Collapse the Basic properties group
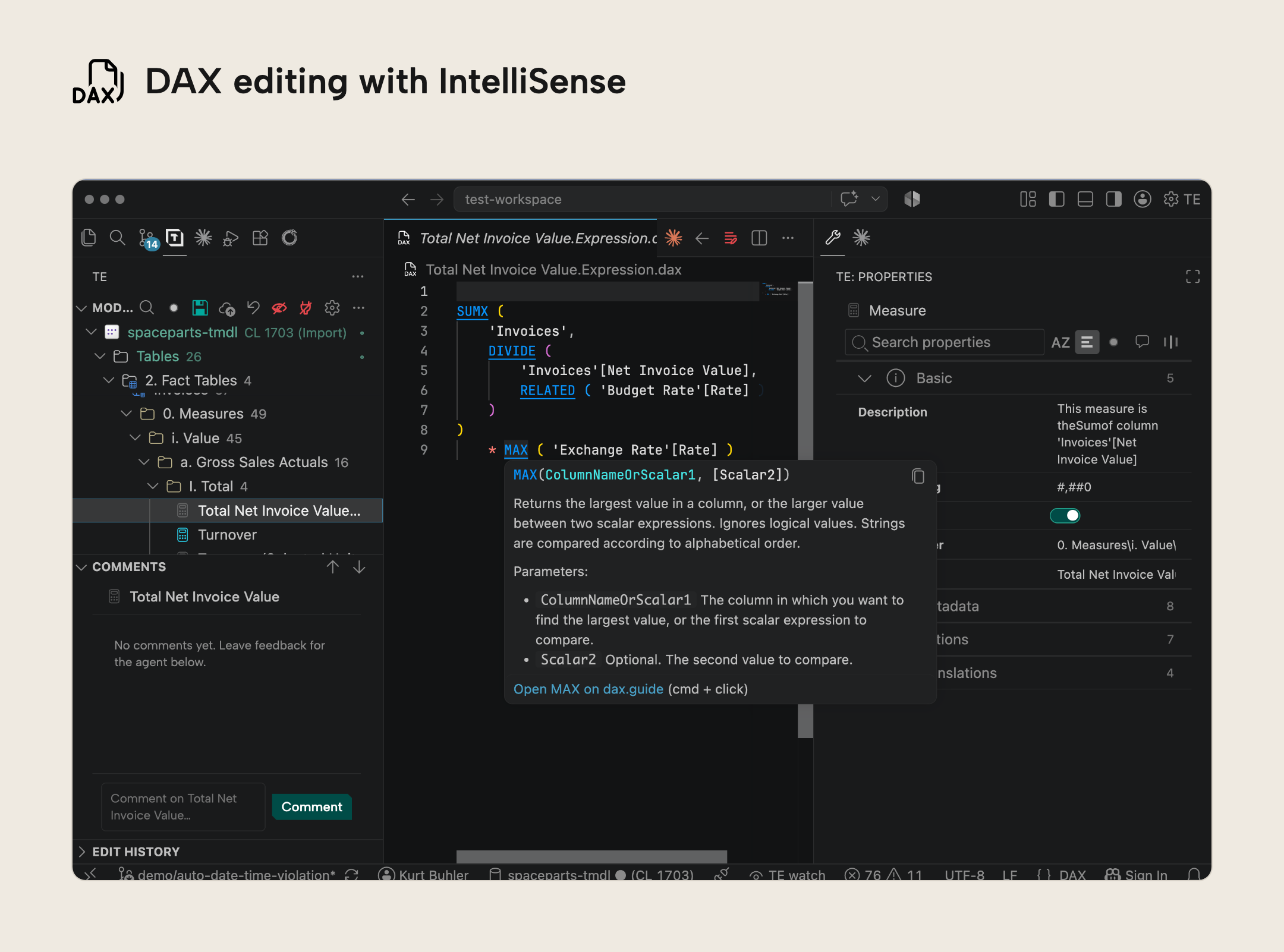 (x=865, y=378)
